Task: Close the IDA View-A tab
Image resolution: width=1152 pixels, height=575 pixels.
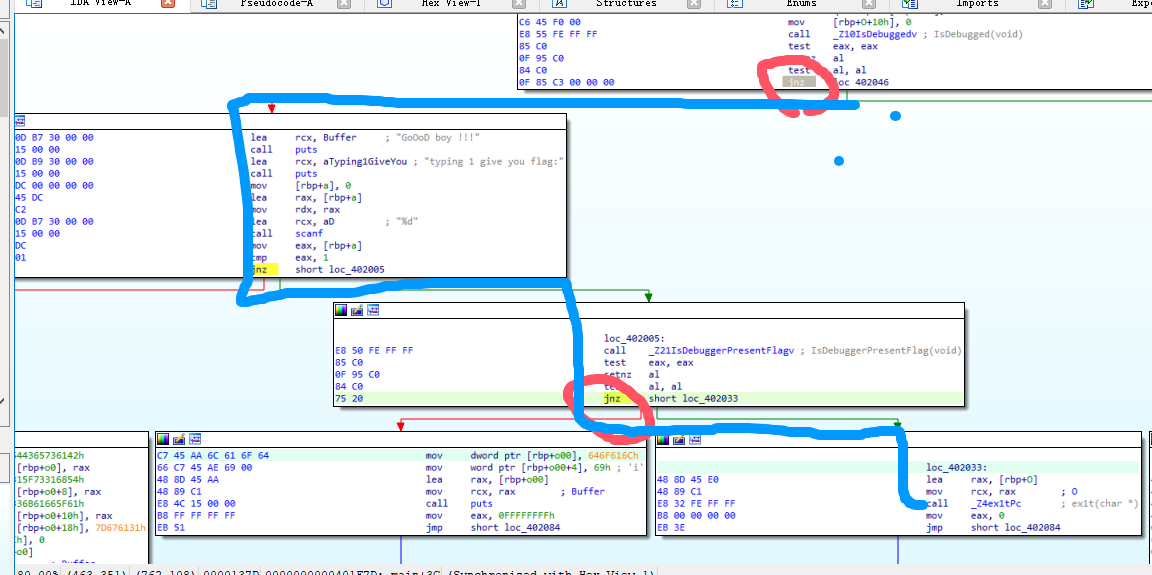Action: pos(167,4)
